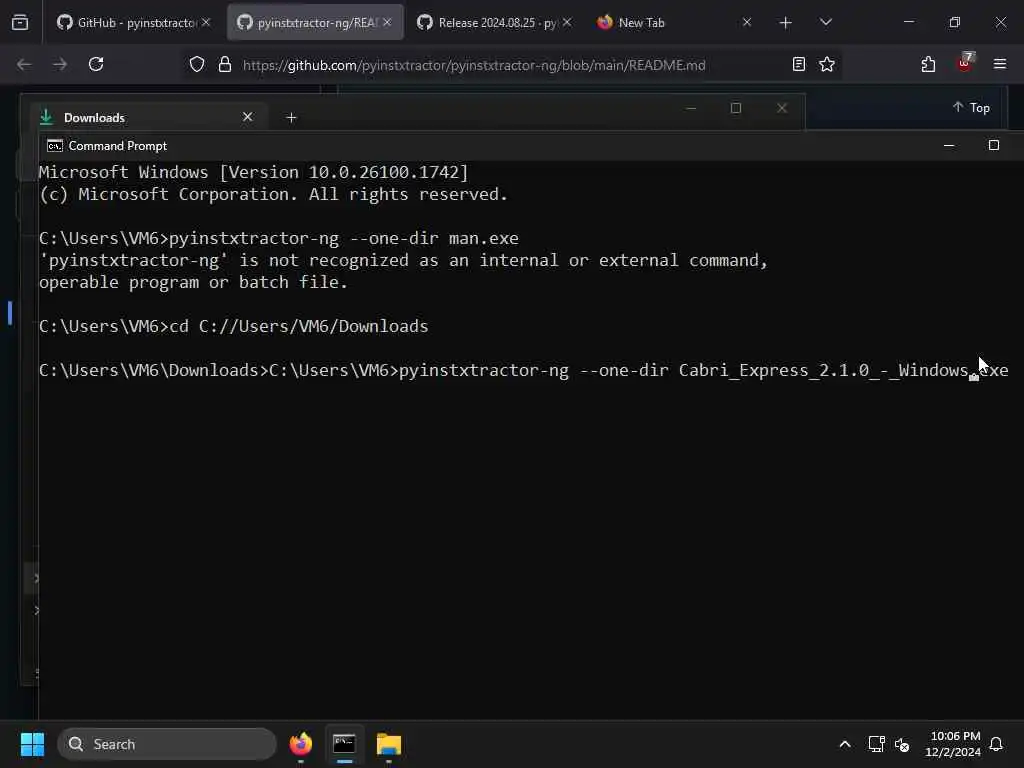
Task: Jump to Top link on GitHub page
Action: point(971,108)
